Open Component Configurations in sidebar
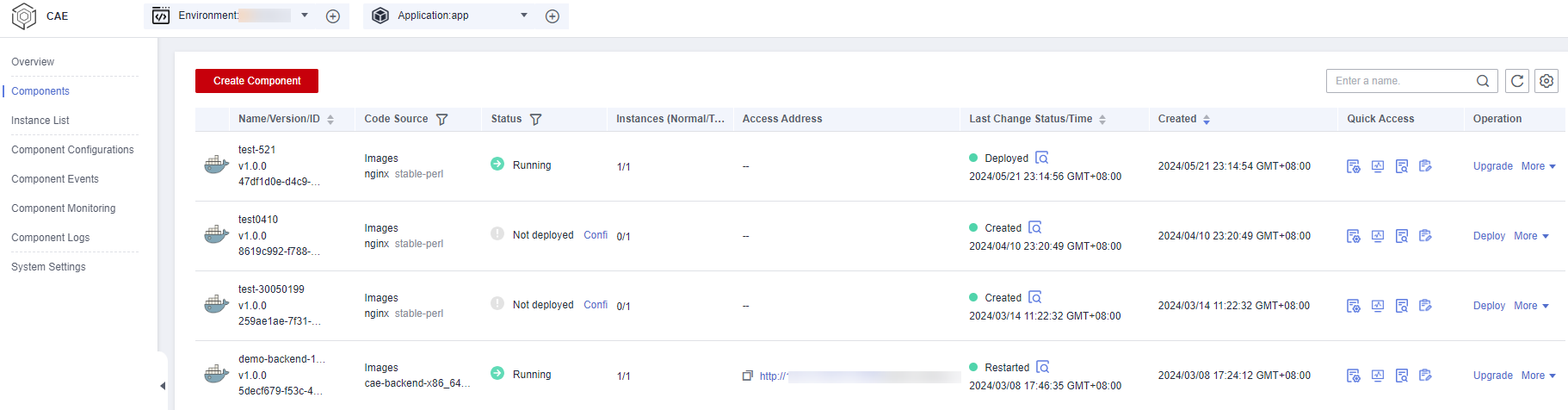The image size is (1568, 410). tap(72, 150)
